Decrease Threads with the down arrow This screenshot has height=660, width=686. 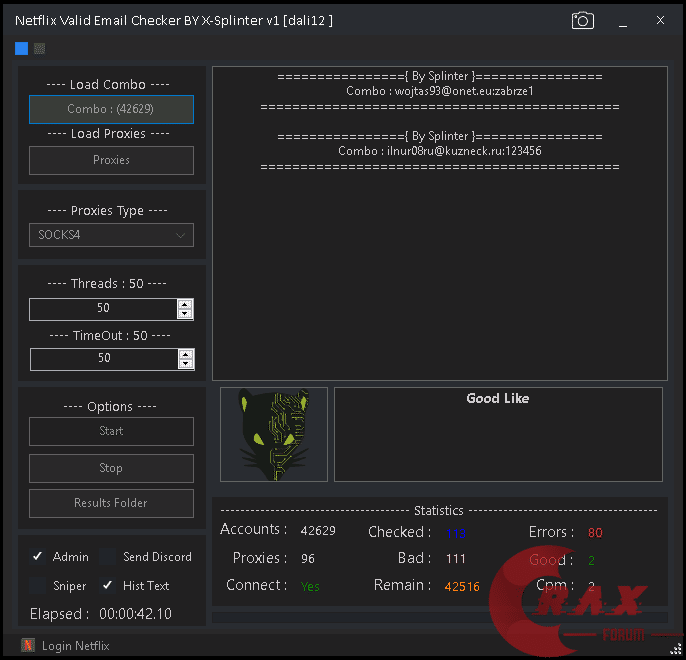click(x=185, y=314)
